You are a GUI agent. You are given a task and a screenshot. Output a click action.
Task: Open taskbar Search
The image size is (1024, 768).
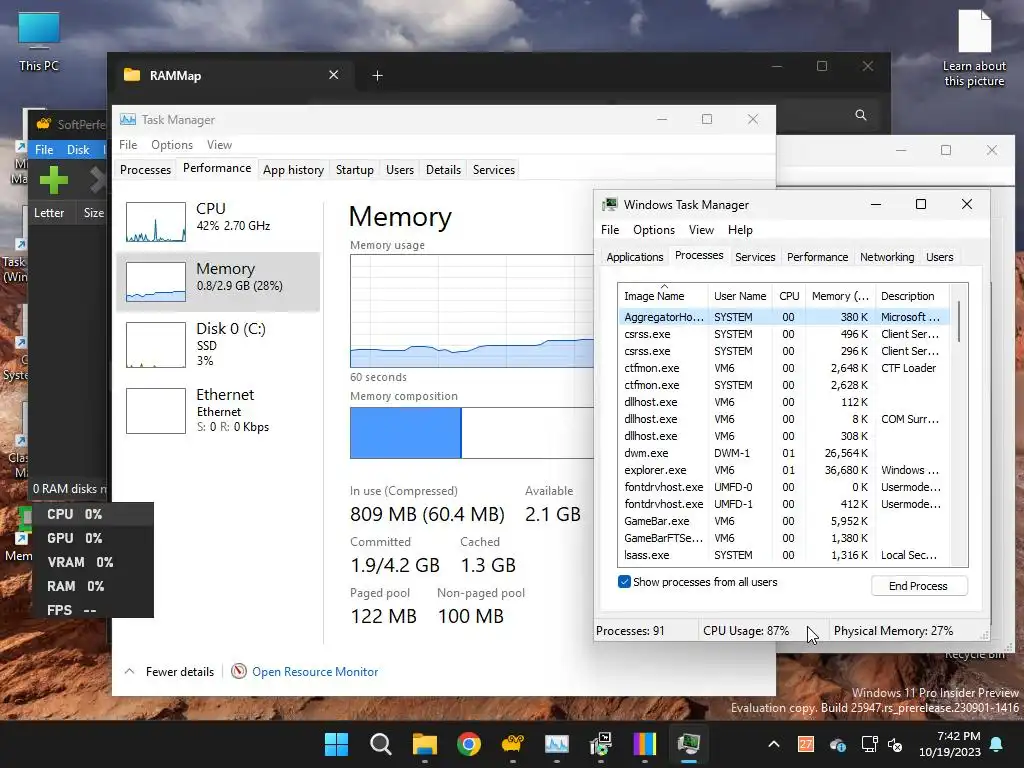[x=381, y=744]
